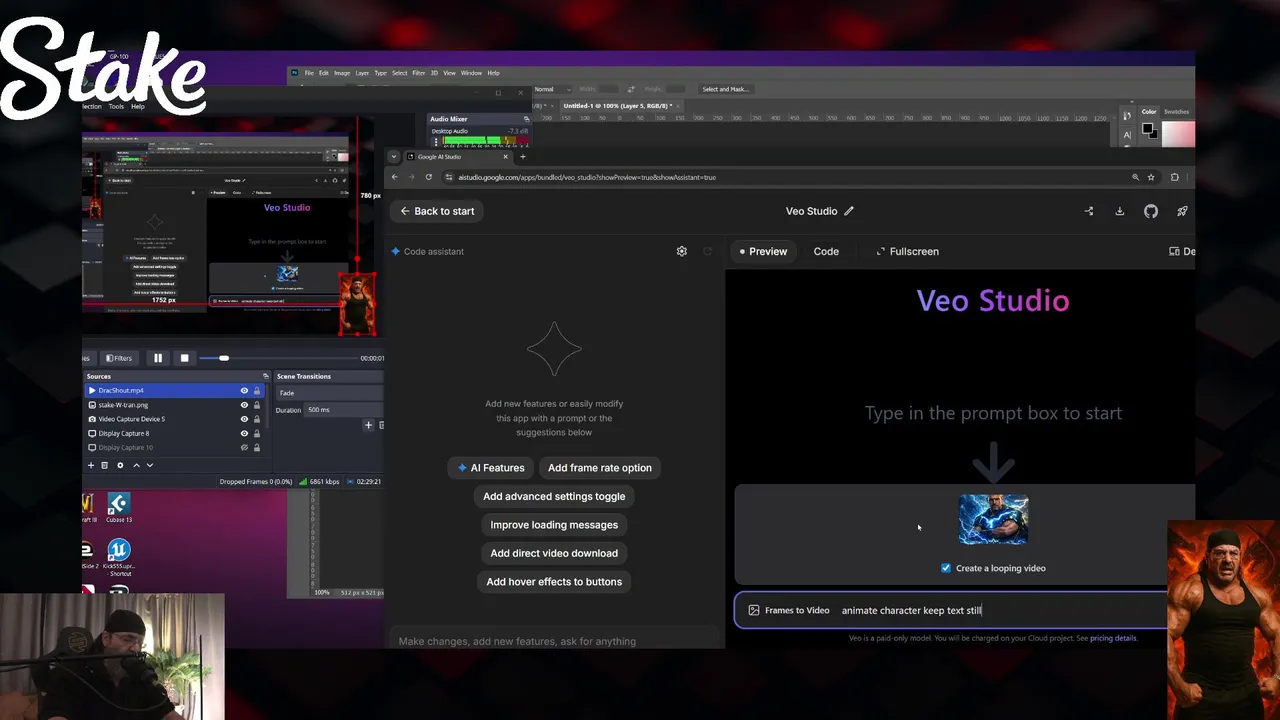Click Add advanced settings toggle suggestion
Image resolution: width=1280 pixels, height=720 pixels.
pyautogui.click(x=554, y=496)
